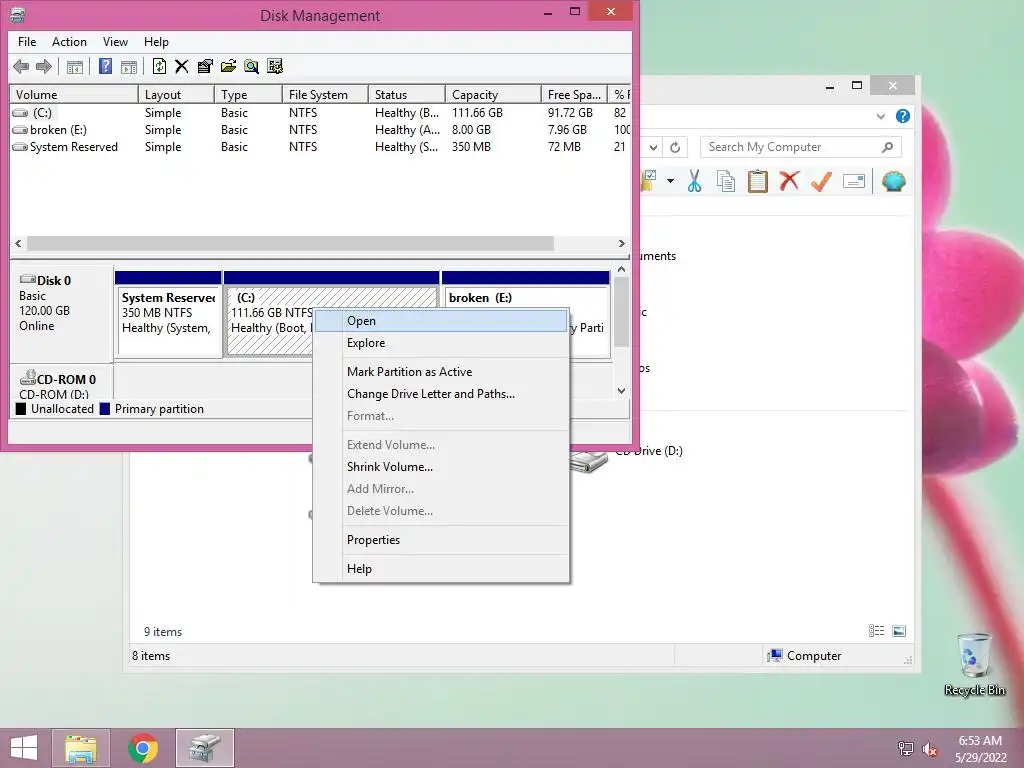Open the Action menu

click(x=69, y=42)
